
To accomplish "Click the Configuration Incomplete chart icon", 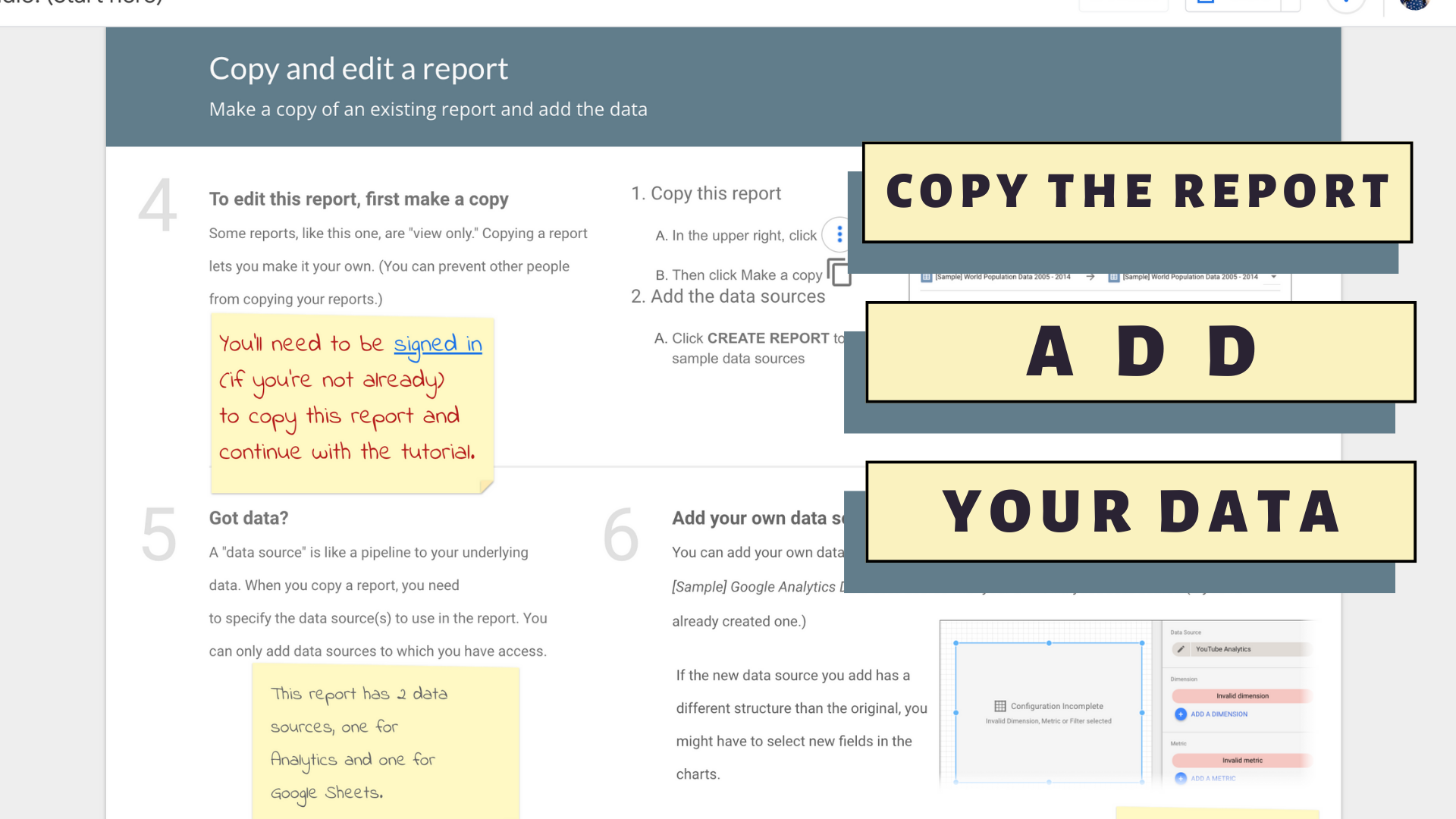I will 1000,706.
